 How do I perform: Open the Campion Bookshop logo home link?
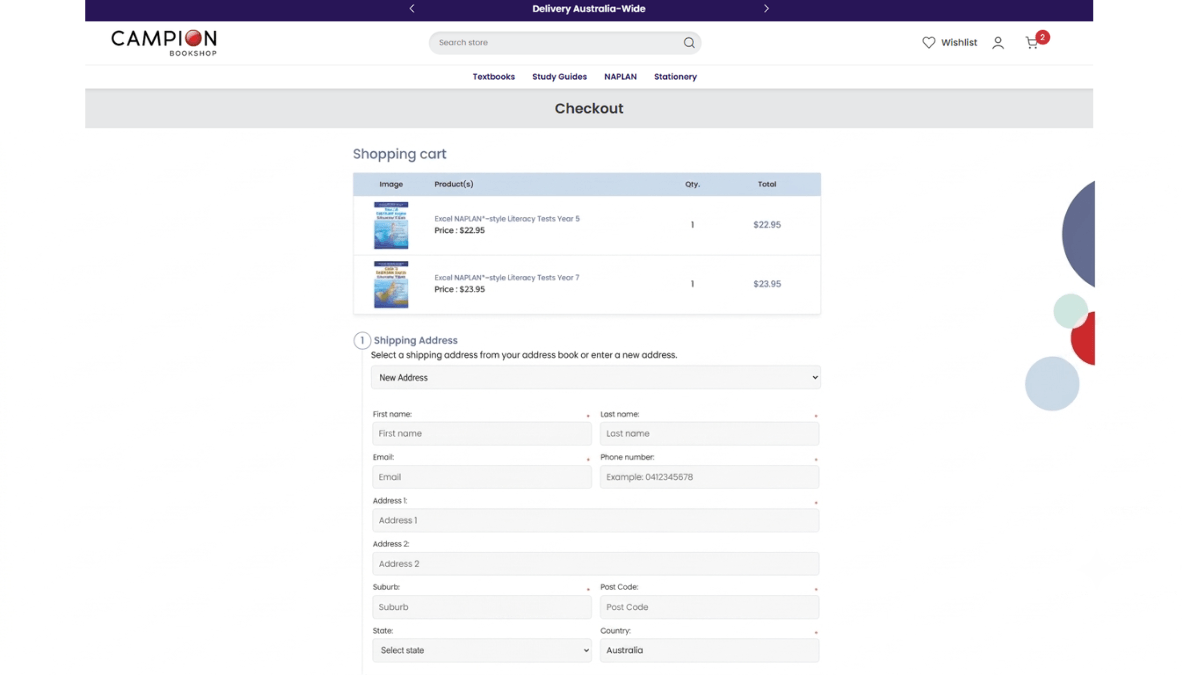[164, 42]
